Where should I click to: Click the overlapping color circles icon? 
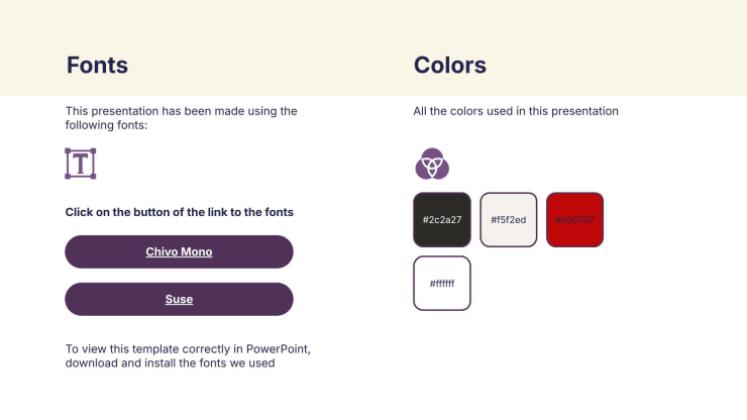432,163
